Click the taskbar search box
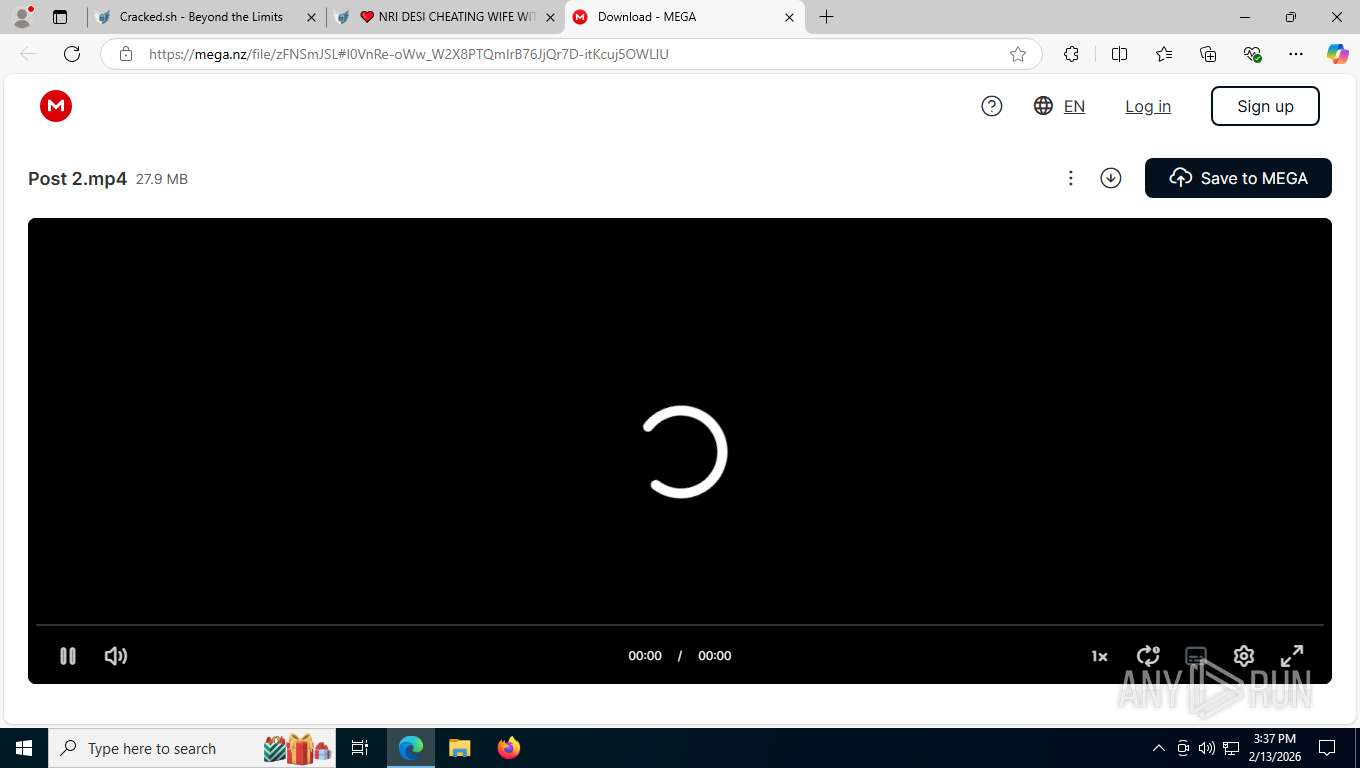Viewport: 1360px width, 768px height. [x=192, y=748]
